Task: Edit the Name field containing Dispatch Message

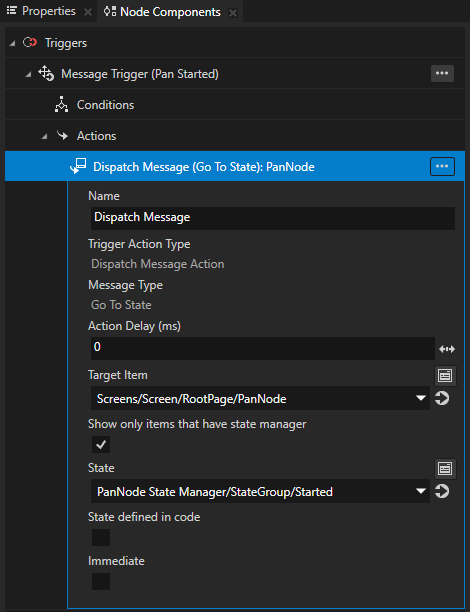Action: (x=273, y=218)
